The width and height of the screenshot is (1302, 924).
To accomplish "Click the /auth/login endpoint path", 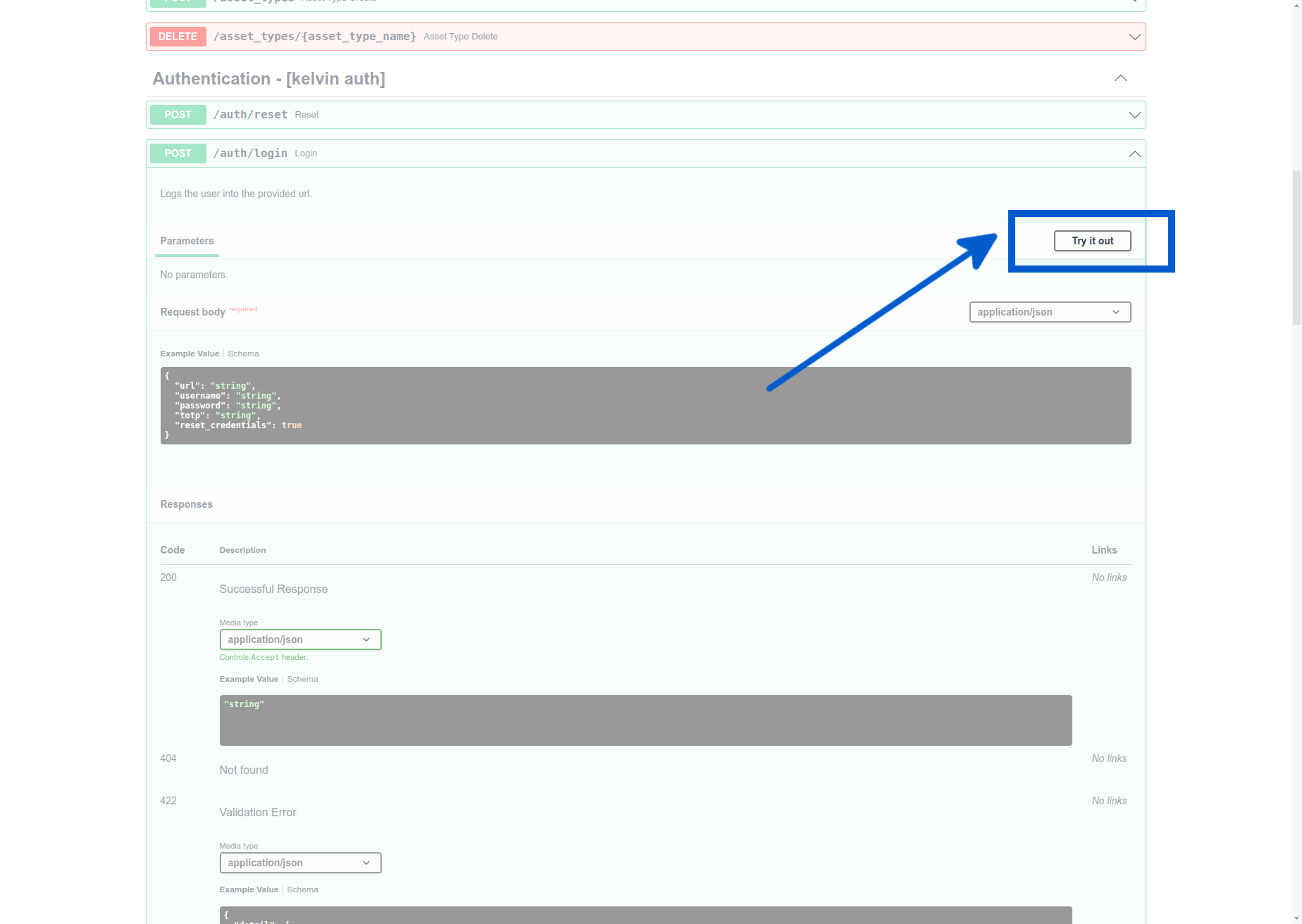I will tap(250, 153).
